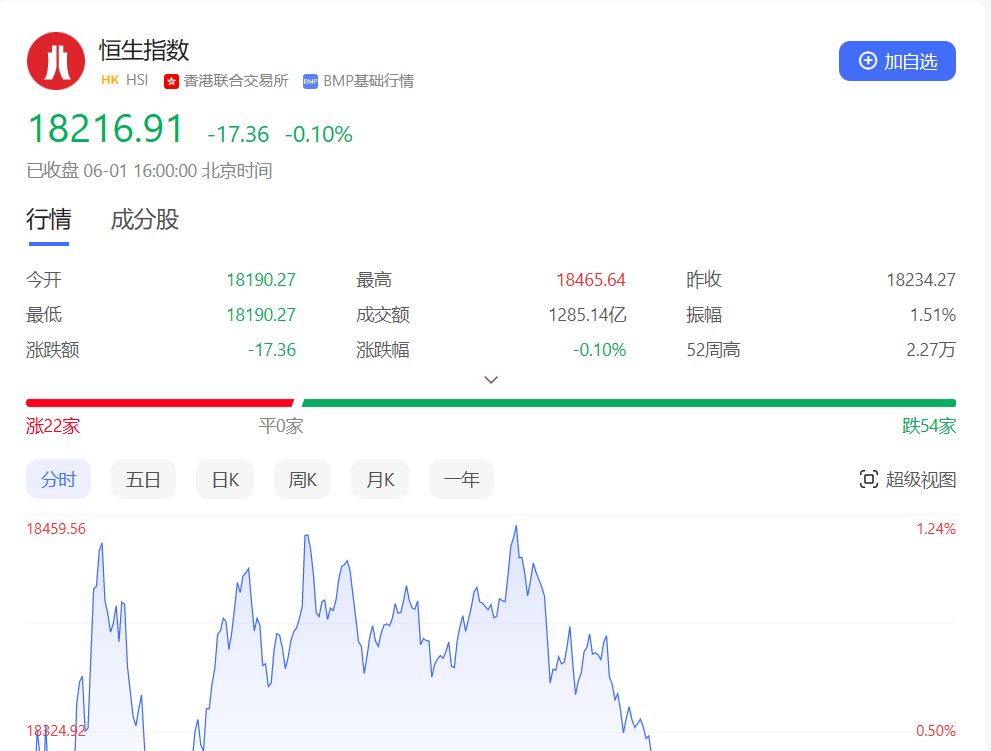Click the index price 18216.91
The width and height of the screenshot is (991, 751).
(x=106, y=129)
